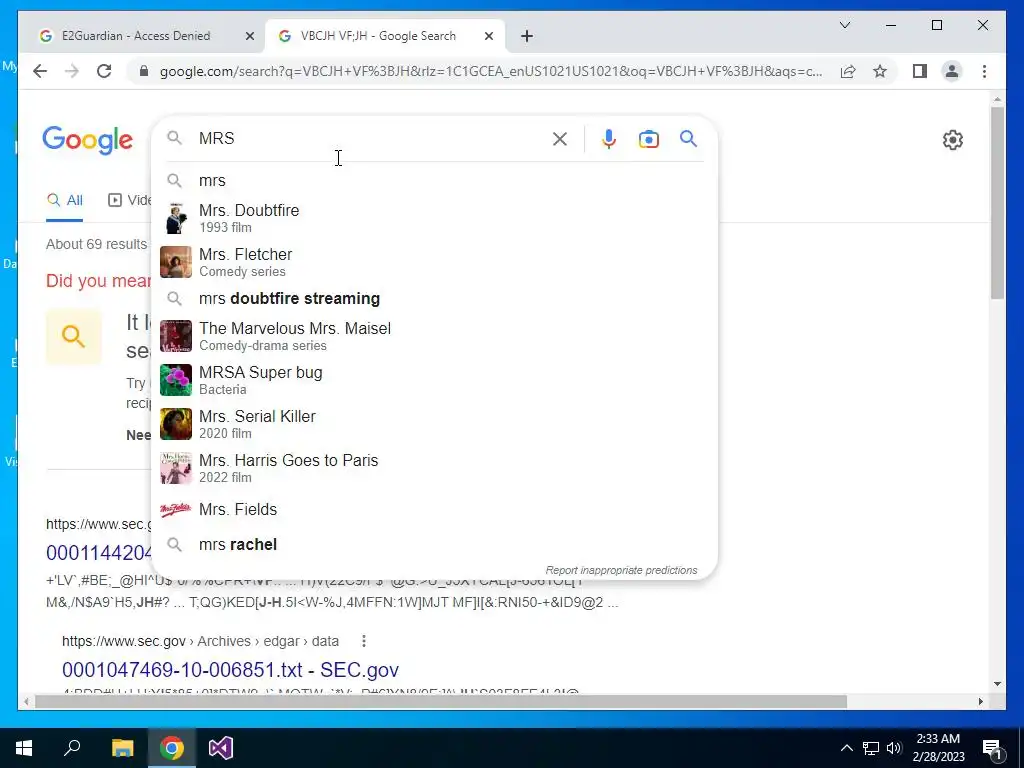This screenshot has height=768, width=1024.
Task: Open Google Lens camera image search
Action: pos(648,139)
